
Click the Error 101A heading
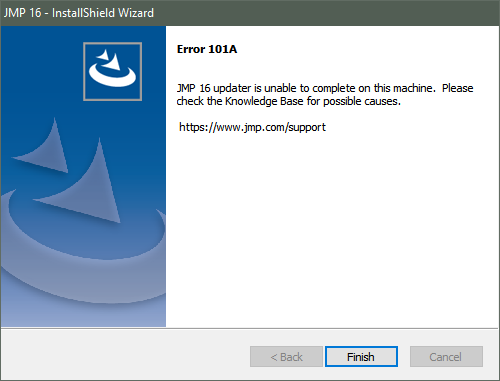click(x=207, y=49)
